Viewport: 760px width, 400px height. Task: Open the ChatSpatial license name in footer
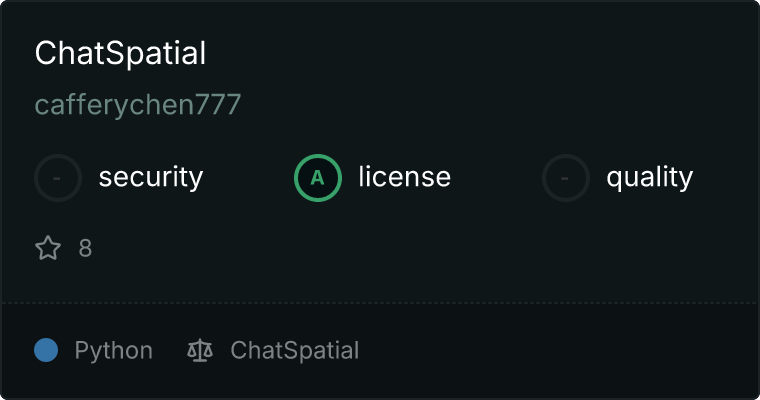[294, 350]
